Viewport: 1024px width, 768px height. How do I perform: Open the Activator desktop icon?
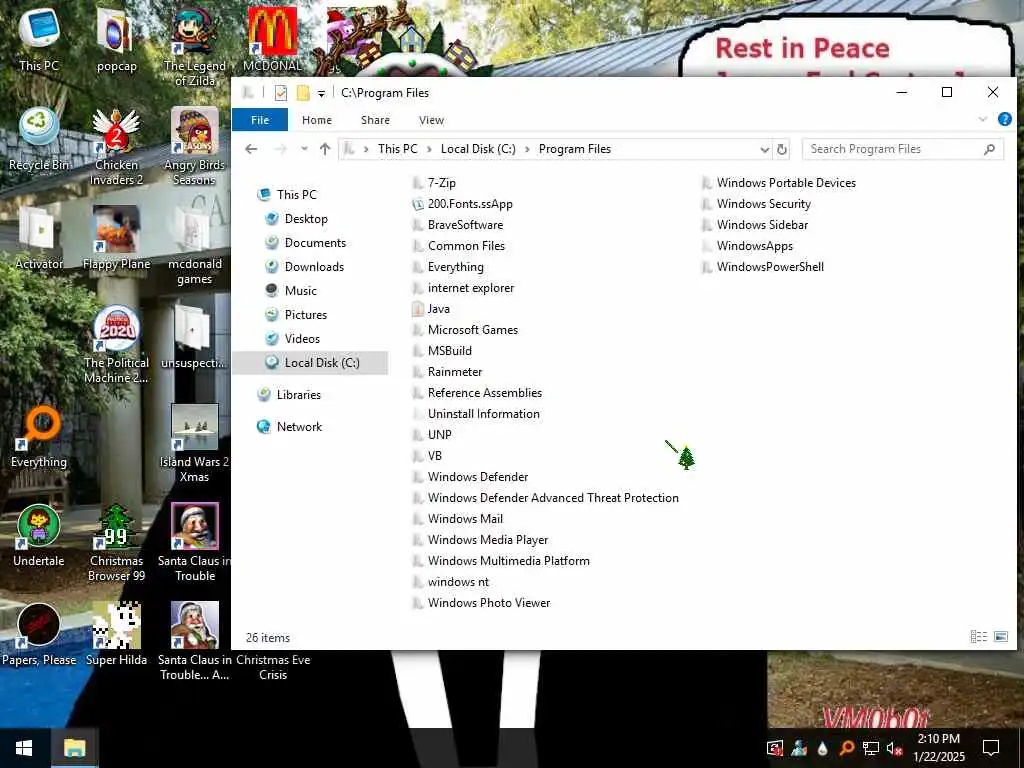[39, 238]
